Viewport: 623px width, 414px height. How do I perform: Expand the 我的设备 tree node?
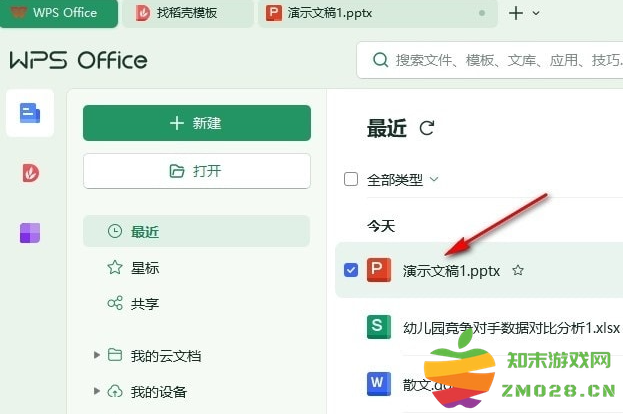pyautogui.click(x=97, y=391)
